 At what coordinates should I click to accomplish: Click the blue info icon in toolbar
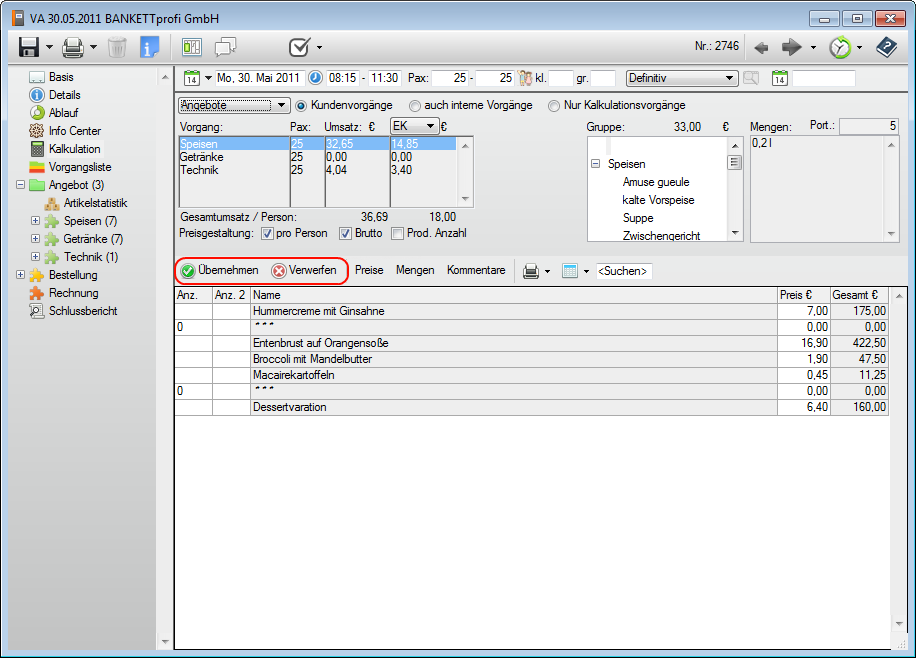pos(150,47)
